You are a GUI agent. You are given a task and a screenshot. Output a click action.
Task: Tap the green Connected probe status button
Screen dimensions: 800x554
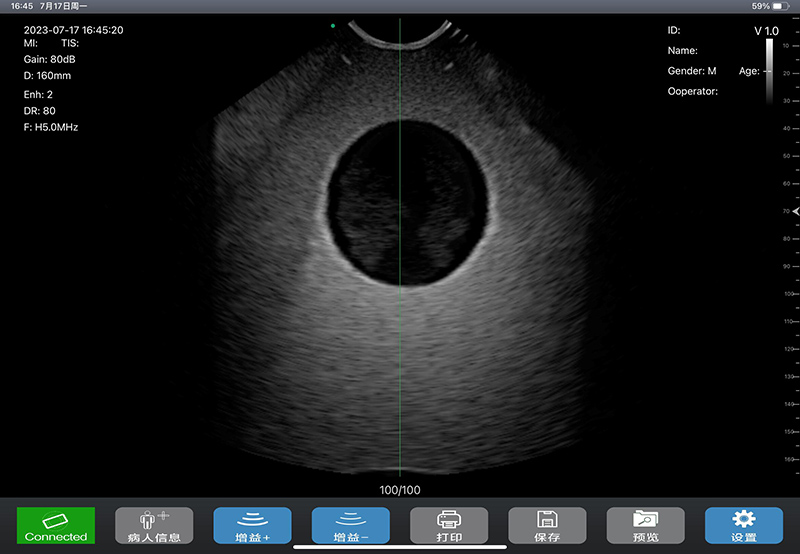click(56, 525)
